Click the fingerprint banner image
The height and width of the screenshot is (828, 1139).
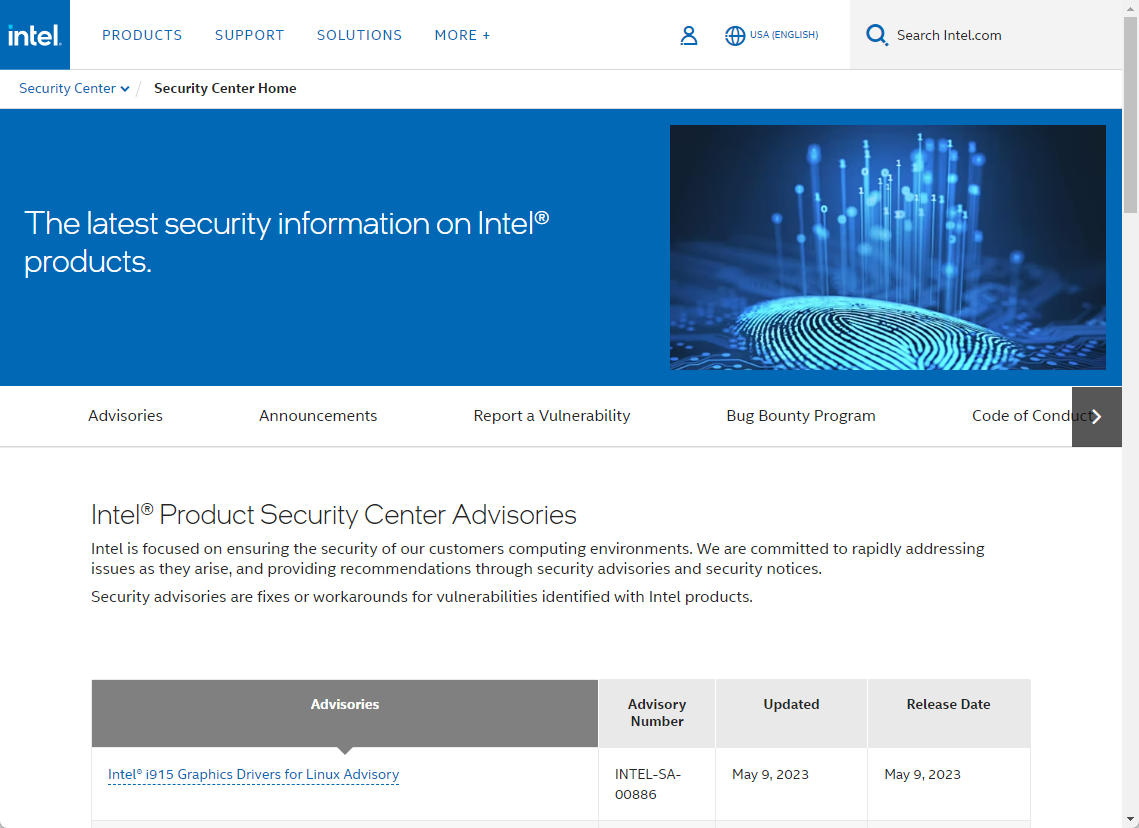click(x=887, y=247)
